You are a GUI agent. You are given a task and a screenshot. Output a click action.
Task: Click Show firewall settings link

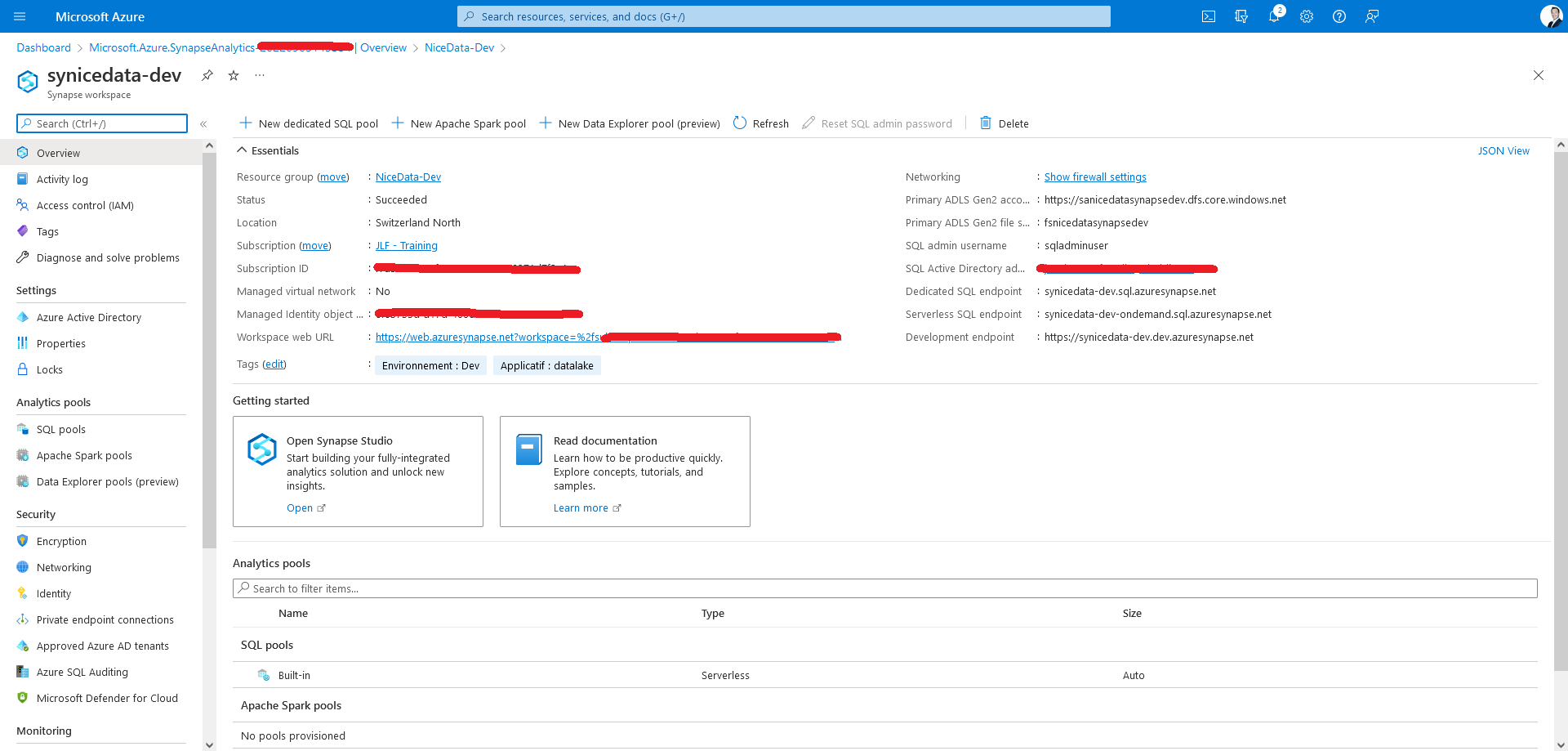point(1095,177)
